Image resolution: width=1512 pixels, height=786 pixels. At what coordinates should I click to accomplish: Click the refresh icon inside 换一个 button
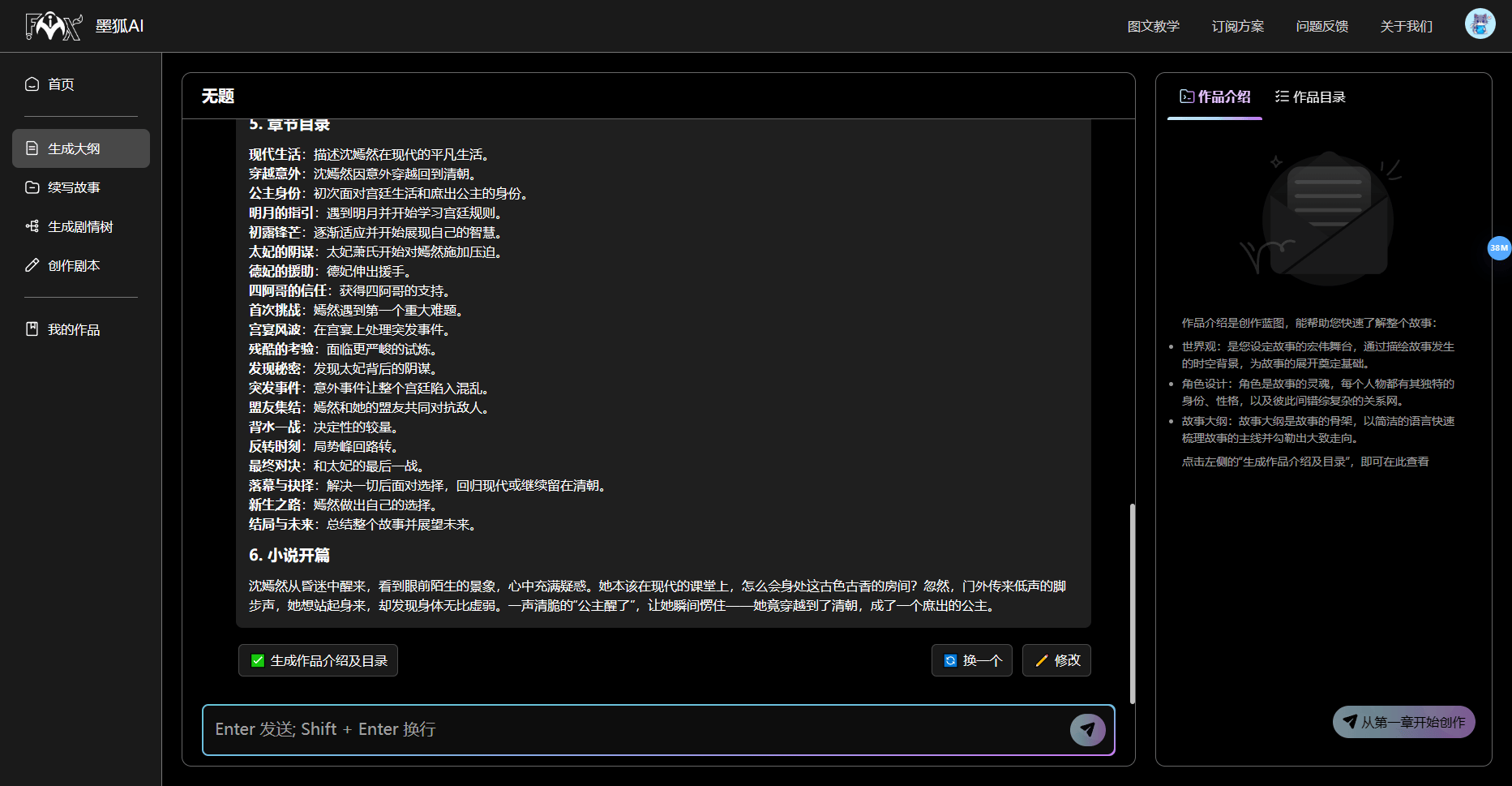950,660
